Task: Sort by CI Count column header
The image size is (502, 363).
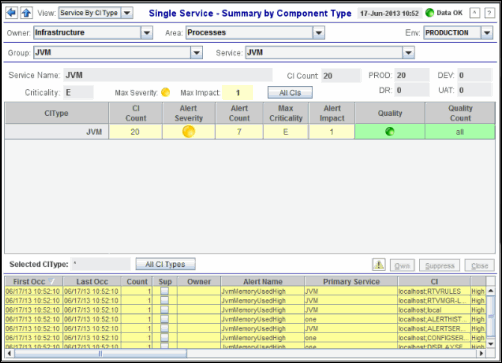Action: coord(136,113)
